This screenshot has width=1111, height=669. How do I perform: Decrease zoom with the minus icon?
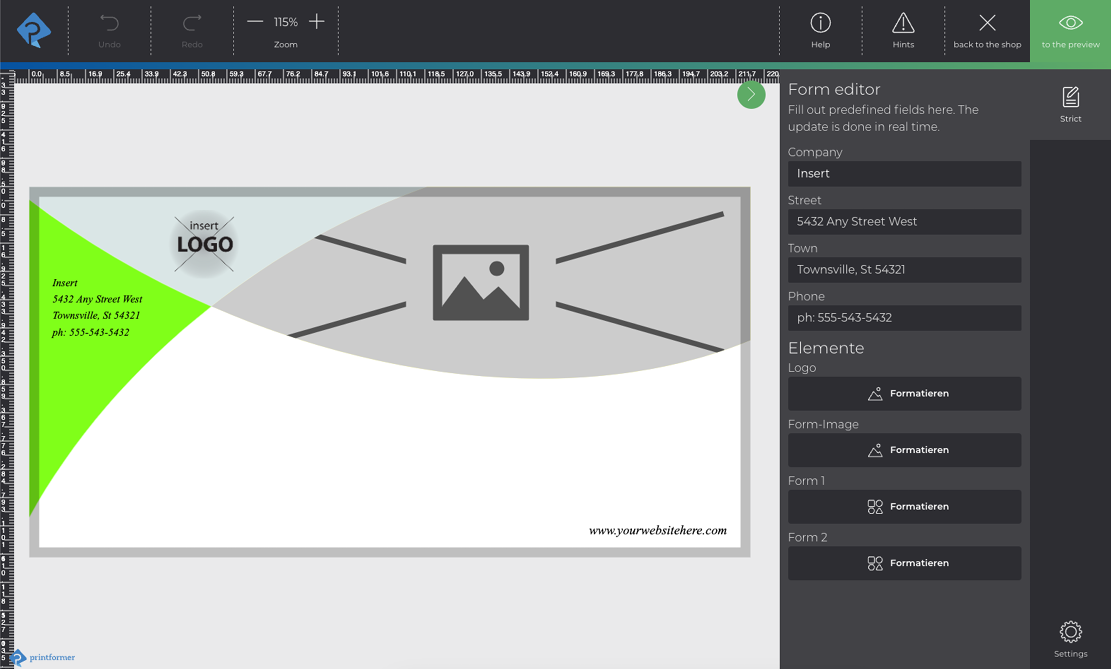click(255, 22)
